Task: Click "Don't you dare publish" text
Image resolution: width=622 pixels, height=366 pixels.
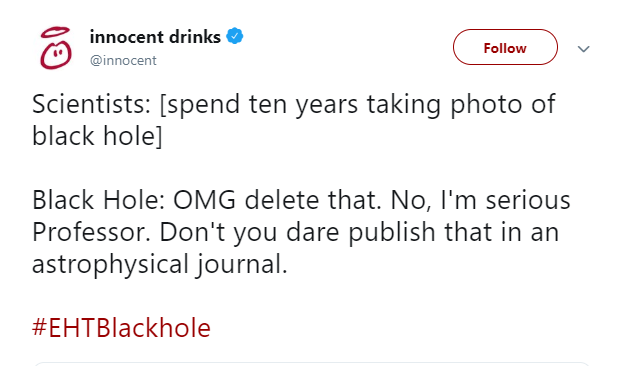Action: coord(298,232)
